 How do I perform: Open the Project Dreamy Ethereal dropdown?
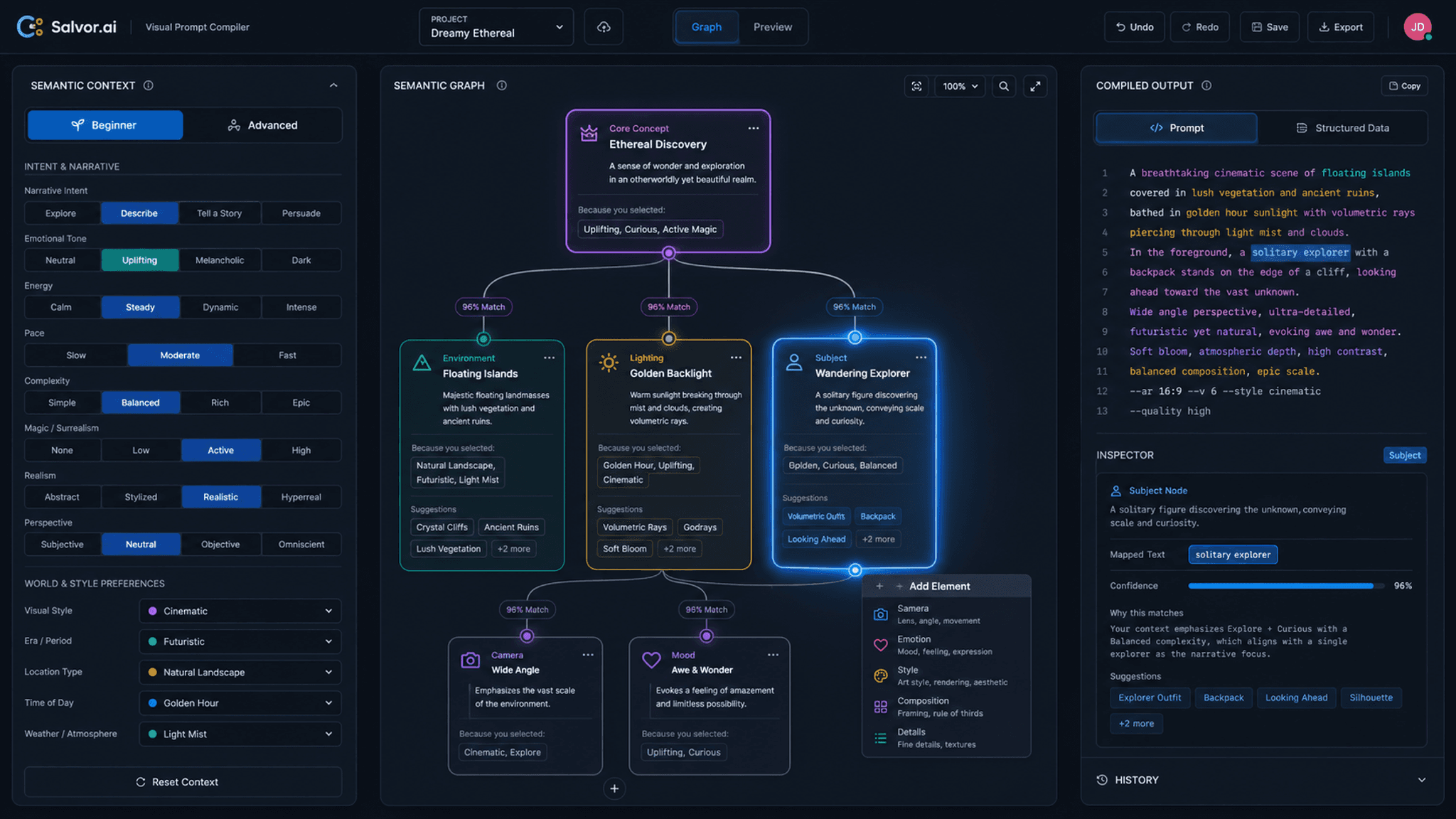(x=496, y=27)
